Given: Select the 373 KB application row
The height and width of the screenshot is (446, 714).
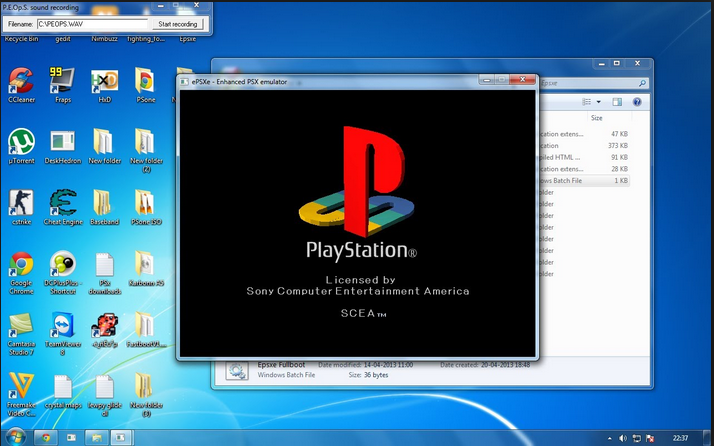Looking at the screenshot, I should [x=585, y=146].
